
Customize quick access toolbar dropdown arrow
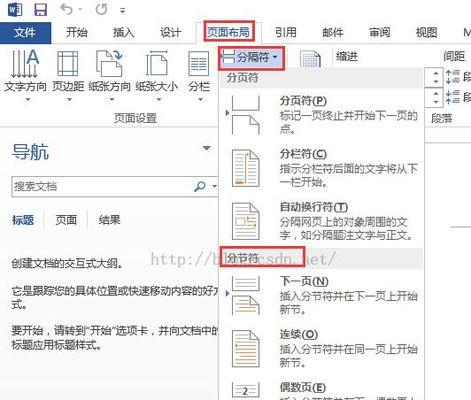click(123, 11)
